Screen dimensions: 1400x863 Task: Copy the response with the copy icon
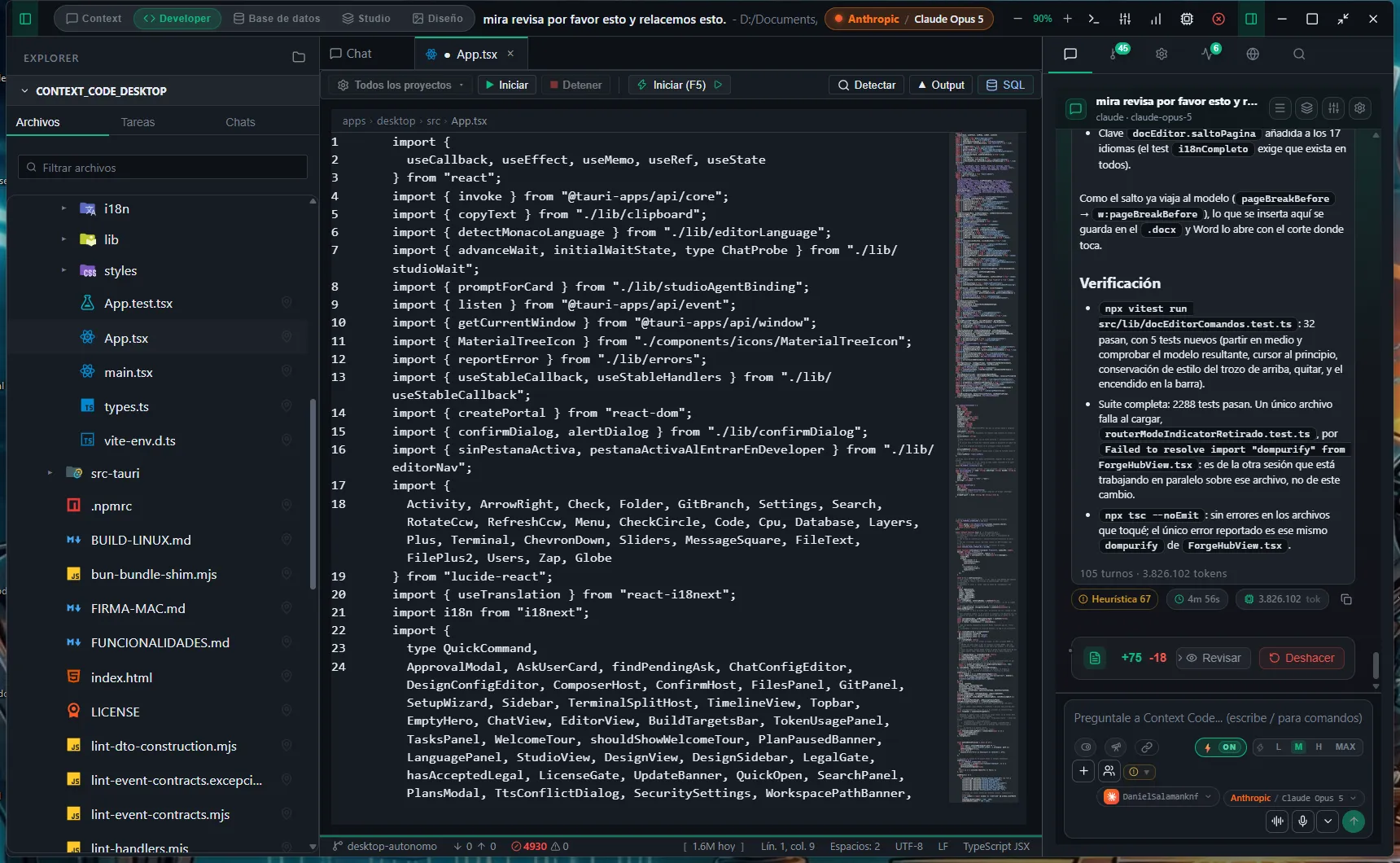(1346, 599)
